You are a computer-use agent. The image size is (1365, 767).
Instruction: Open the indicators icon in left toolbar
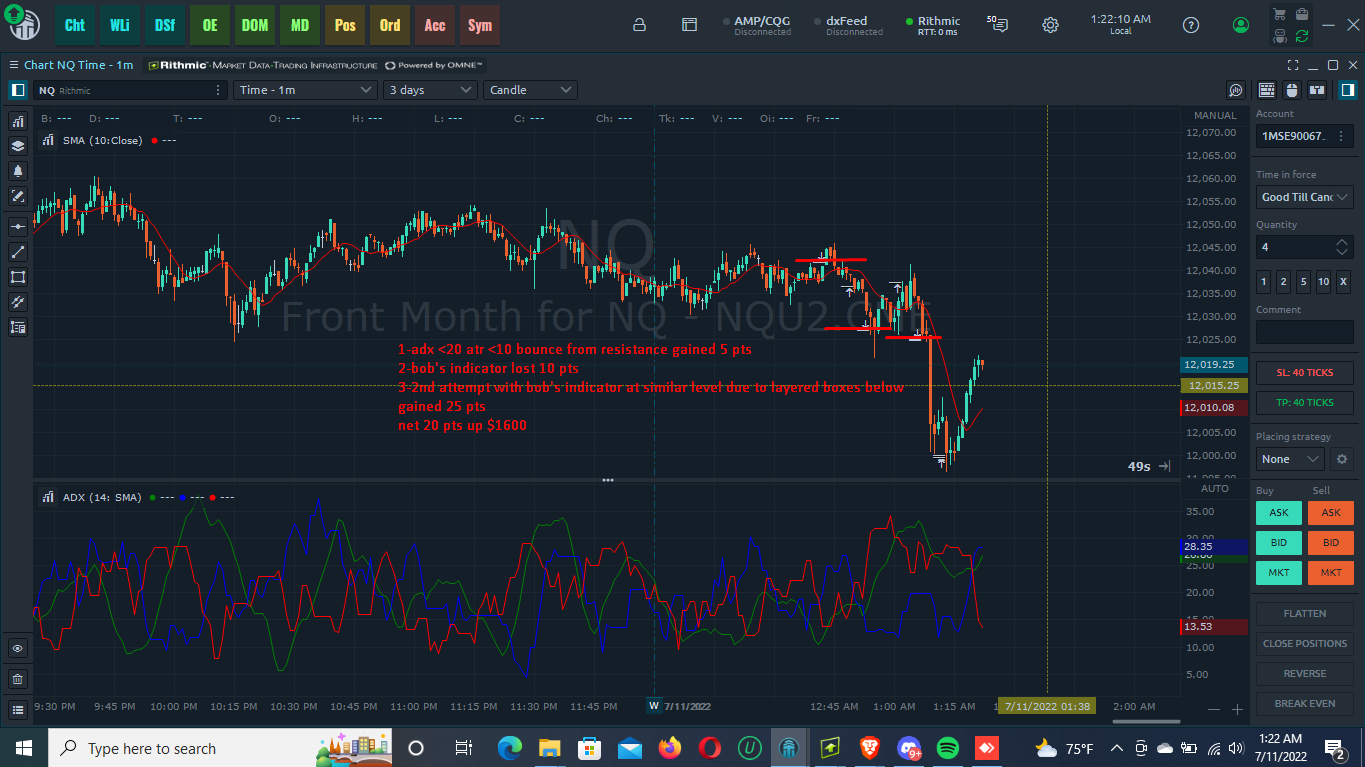tap(18, 121)
